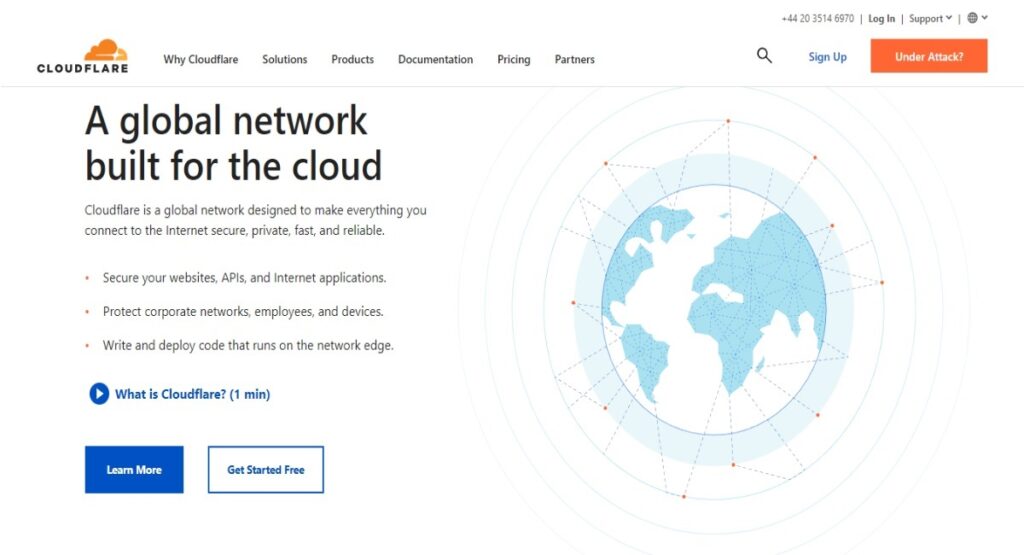This screenshot has height=555, width=1024.
Task: Open the Solutions menu
Action: click(x=285, y=59)
